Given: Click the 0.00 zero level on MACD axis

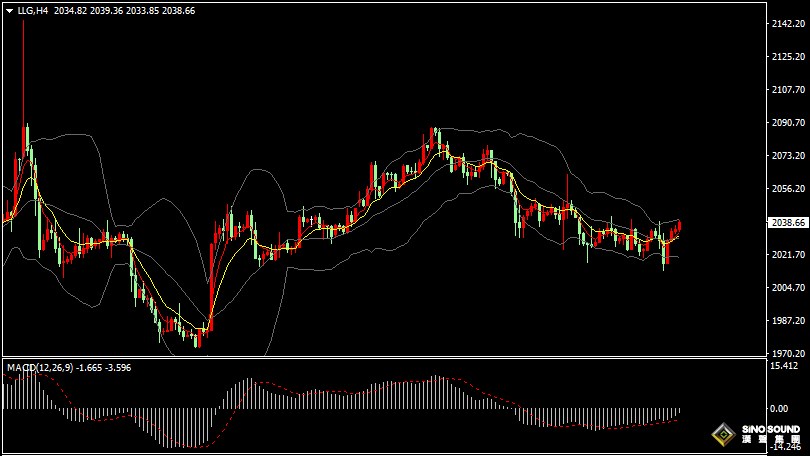Looking at the screenshot, I should [778, 409].
